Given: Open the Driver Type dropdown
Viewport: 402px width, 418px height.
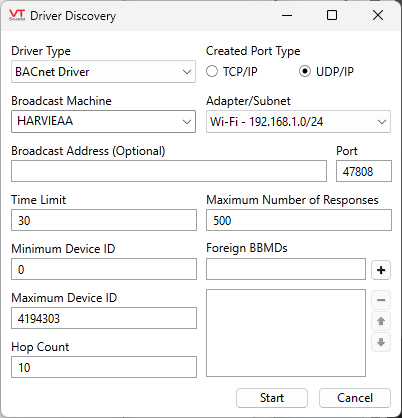Looking at the screenshot, I should click(103, 72).
